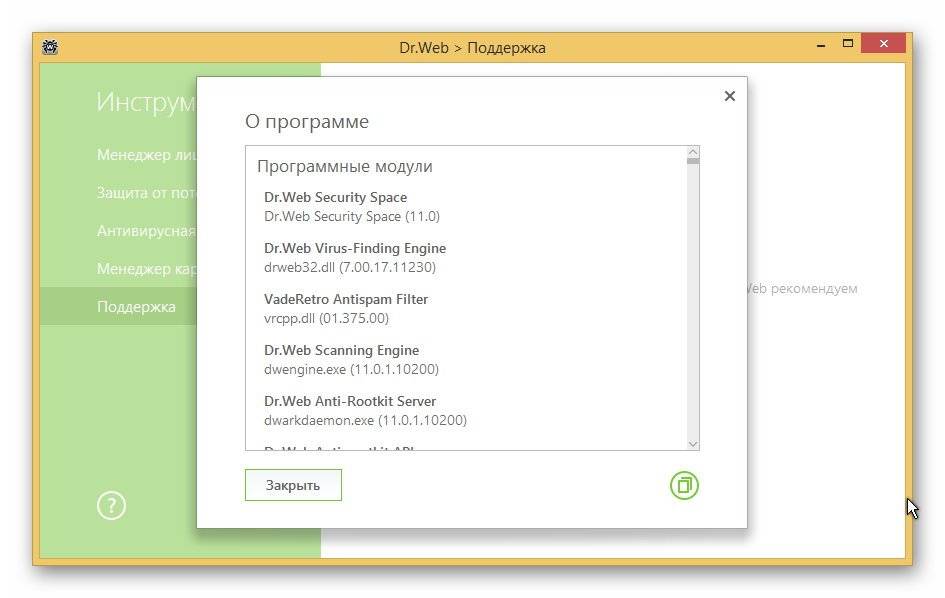Open Менеджер карантина sidebar item
945x598 pixels.
(146, 269)
